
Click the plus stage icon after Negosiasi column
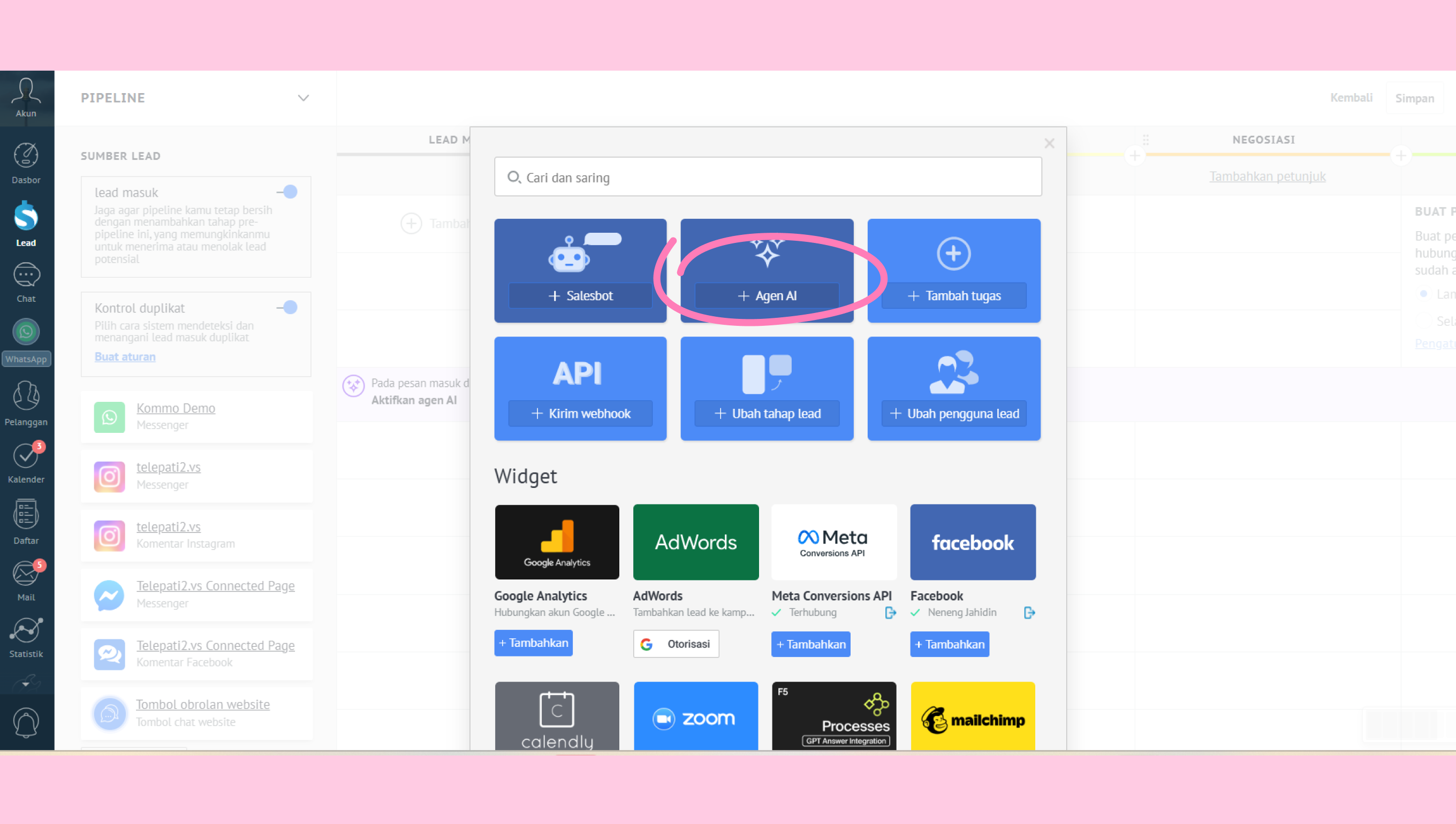point(1400,155)
